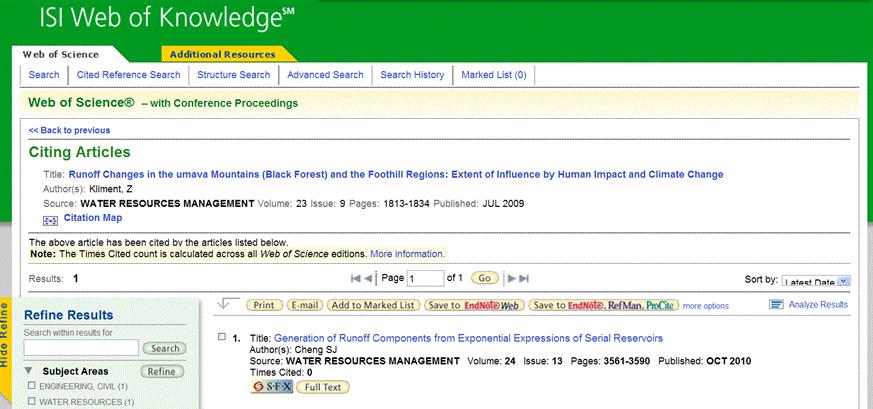Screen dimensions: 873x409
Task: Click the E-mail button
Action: [305, 305]
